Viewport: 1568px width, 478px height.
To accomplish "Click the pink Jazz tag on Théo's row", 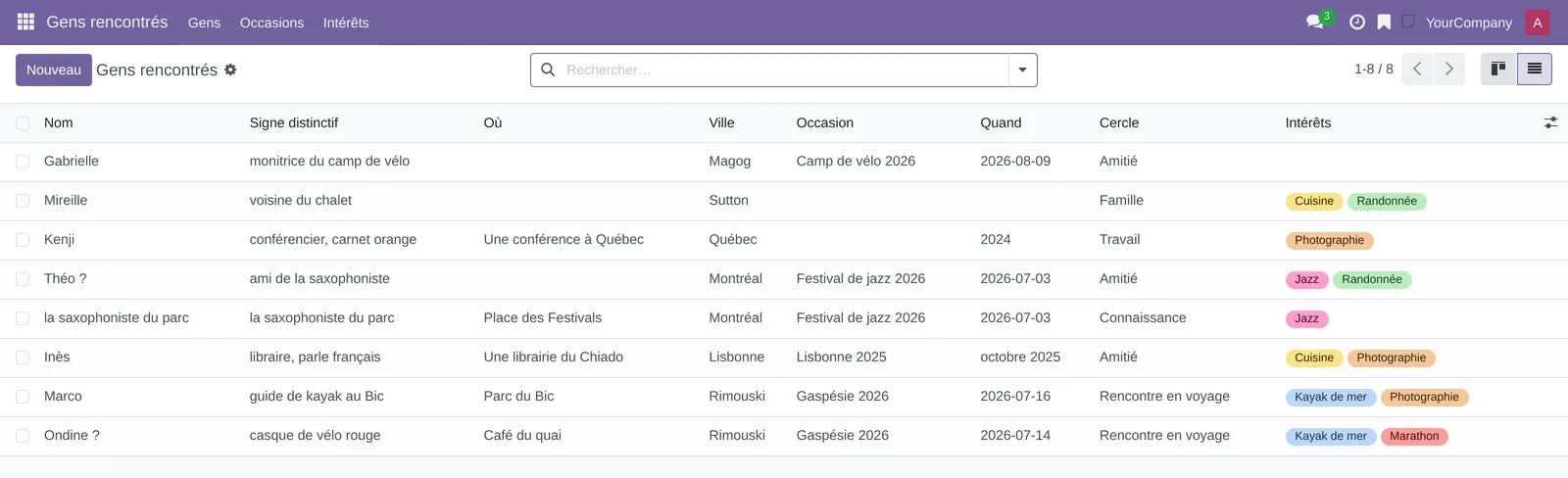I will click(1306, 279).
